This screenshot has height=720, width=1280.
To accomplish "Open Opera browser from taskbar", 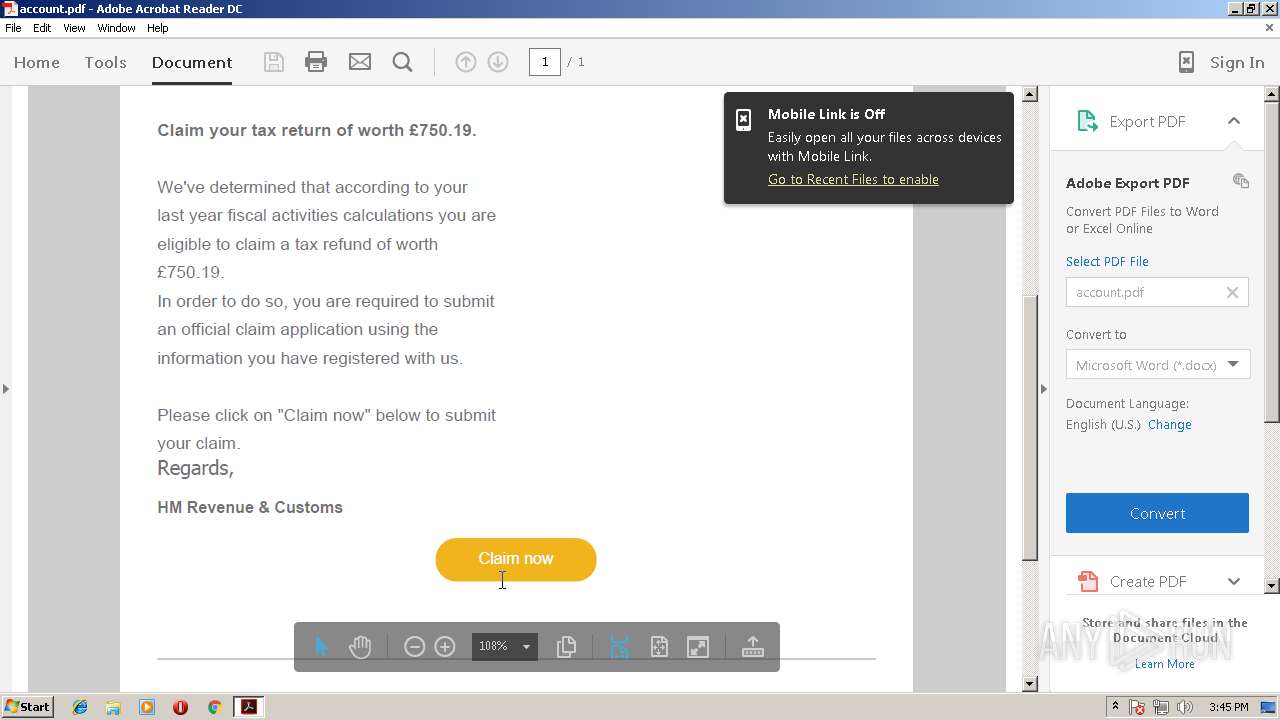I will pos(180,707).
